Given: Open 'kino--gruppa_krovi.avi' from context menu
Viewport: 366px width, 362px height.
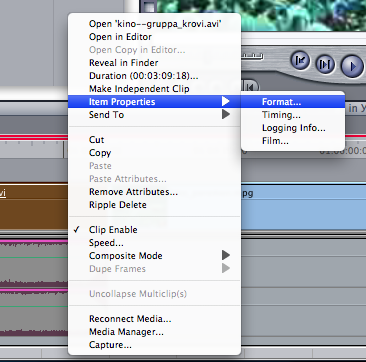Looking at the screenshot, I should pos(154,24).
